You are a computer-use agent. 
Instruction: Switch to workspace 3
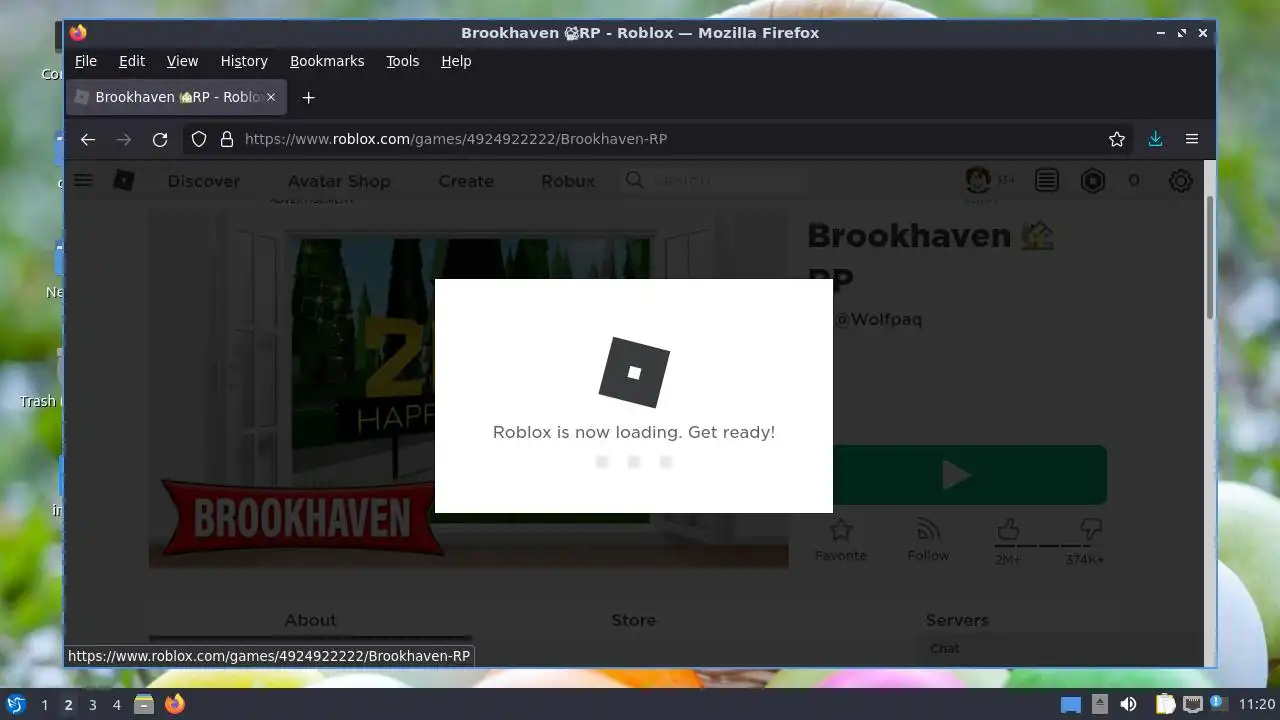(92, 705)
